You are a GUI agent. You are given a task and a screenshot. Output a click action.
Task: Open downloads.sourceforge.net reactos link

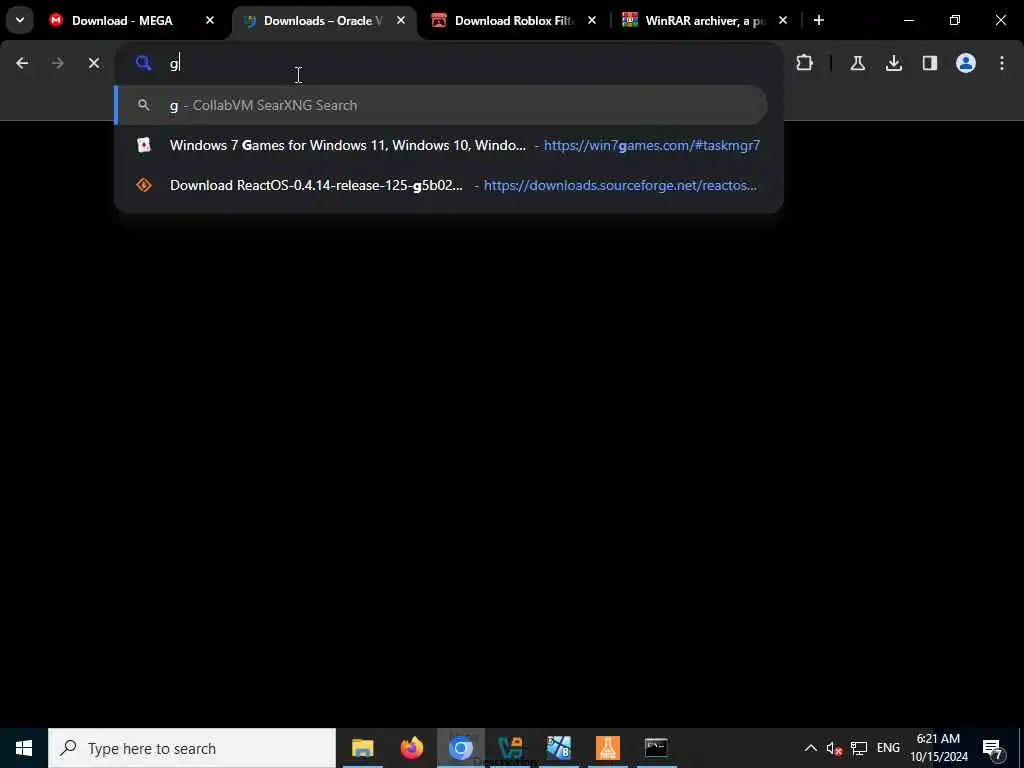pos(620,185)
